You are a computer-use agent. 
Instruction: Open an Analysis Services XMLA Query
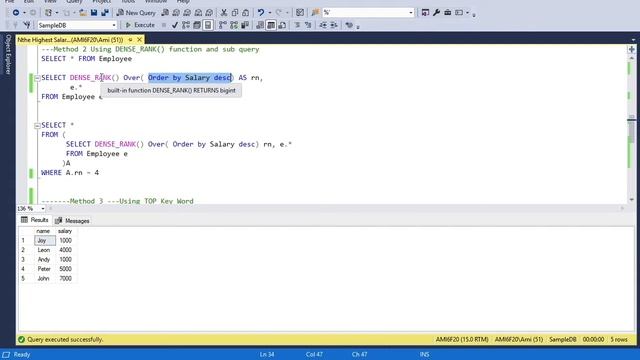tap(198, 13)
